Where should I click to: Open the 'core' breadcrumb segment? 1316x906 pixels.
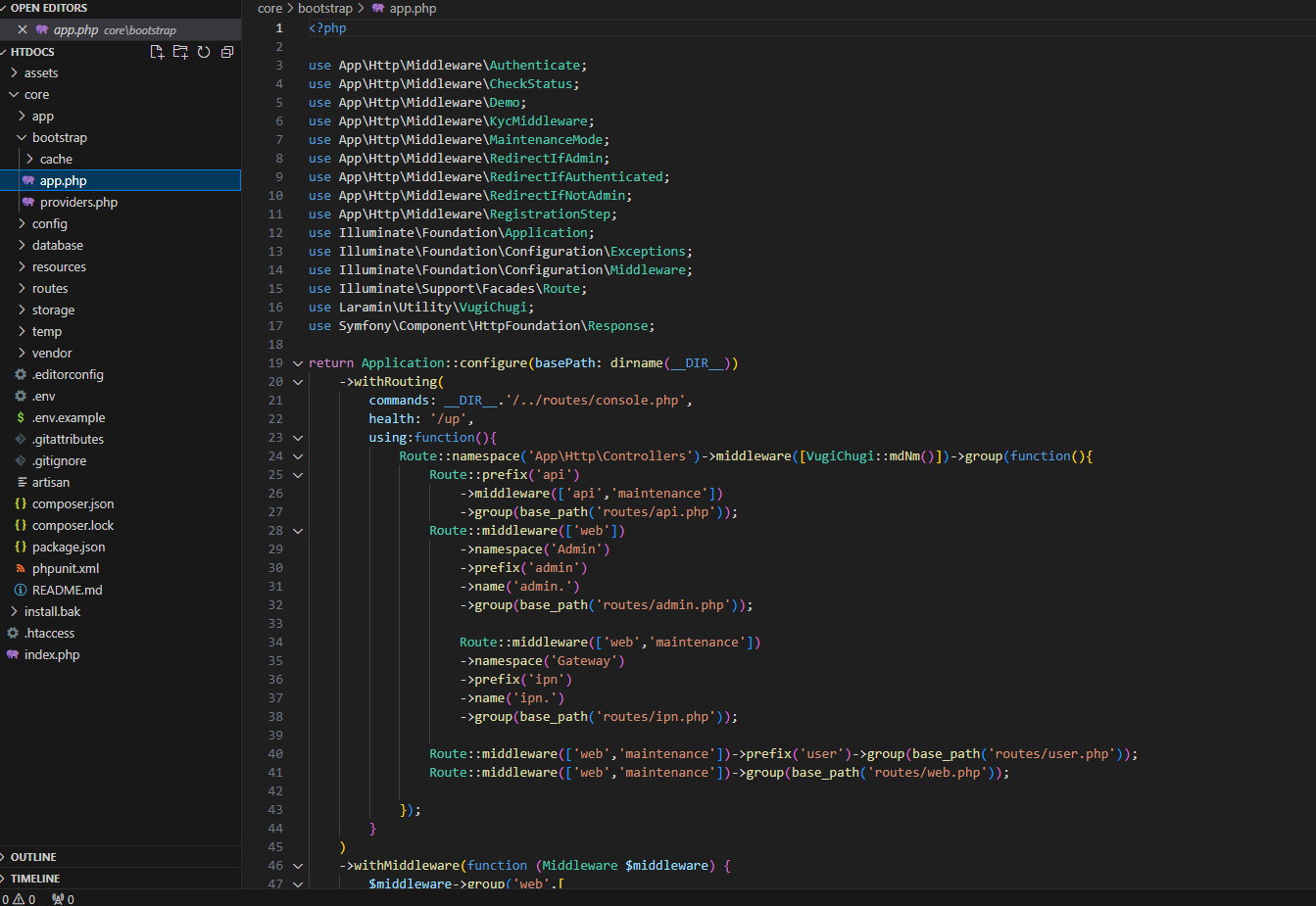click(269, 8)
